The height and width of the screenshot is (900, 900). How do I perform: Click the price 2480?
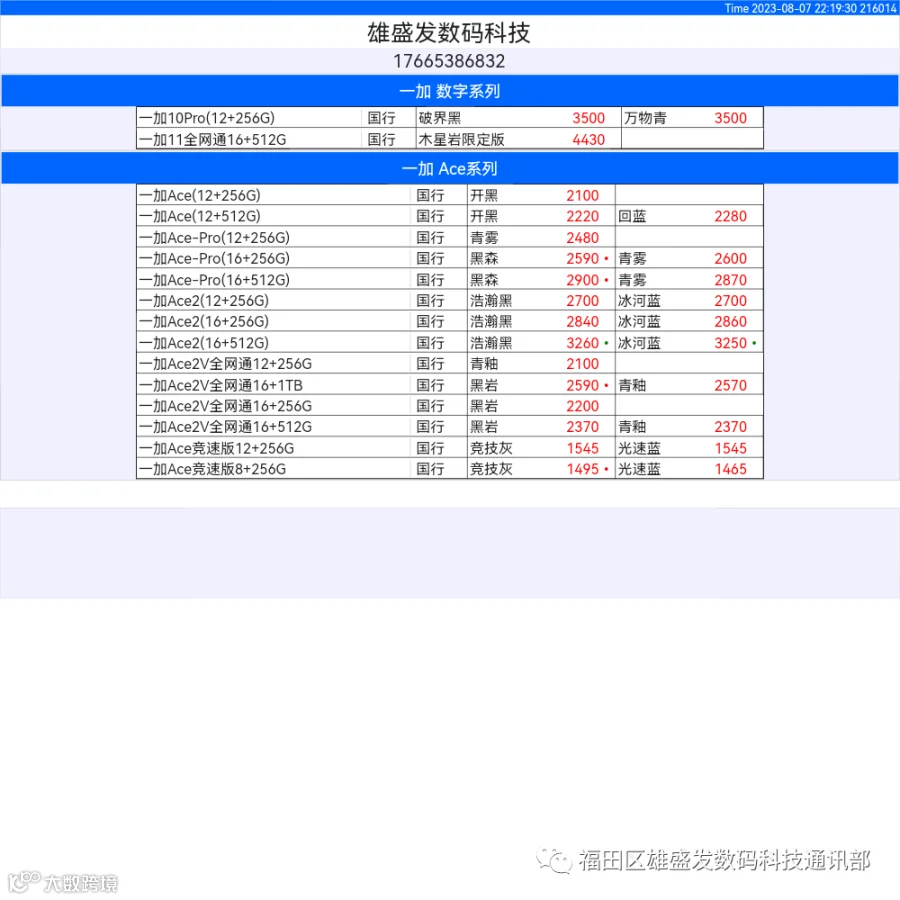tap(582, 237)
